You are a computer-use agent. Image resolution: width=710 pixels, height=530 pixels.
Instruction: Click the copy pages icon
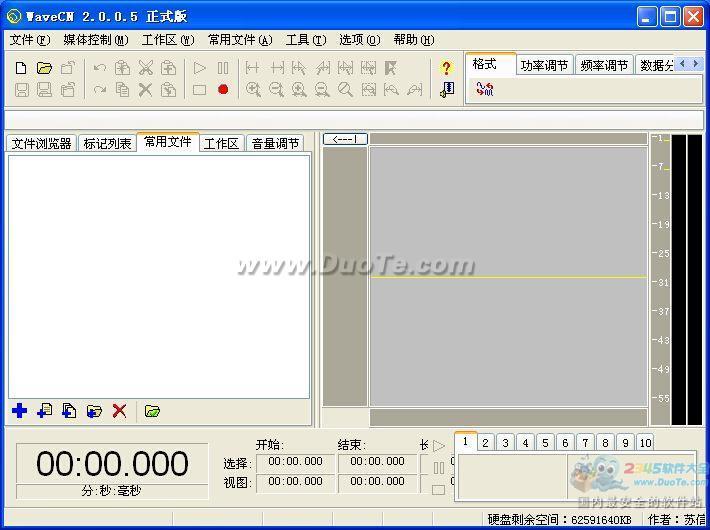(x=122, y=90)
